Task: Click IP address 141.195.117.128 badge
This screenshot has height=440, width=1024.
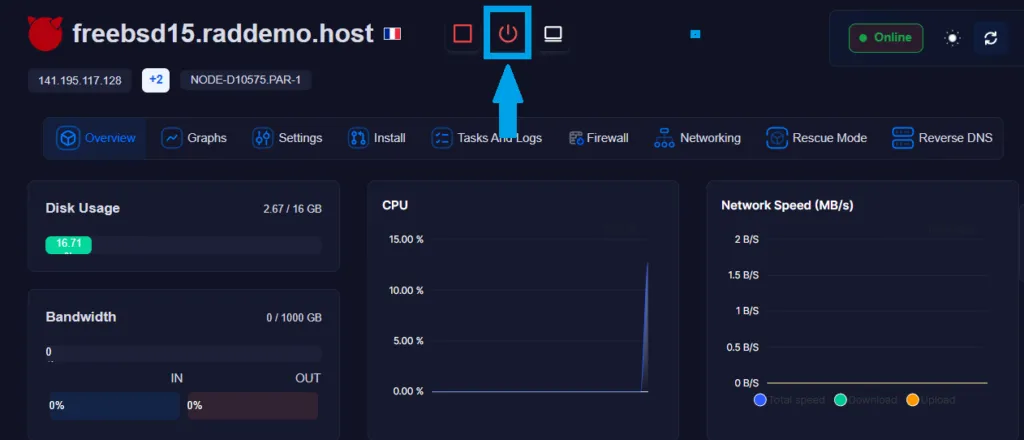Action: coord(80,80)
